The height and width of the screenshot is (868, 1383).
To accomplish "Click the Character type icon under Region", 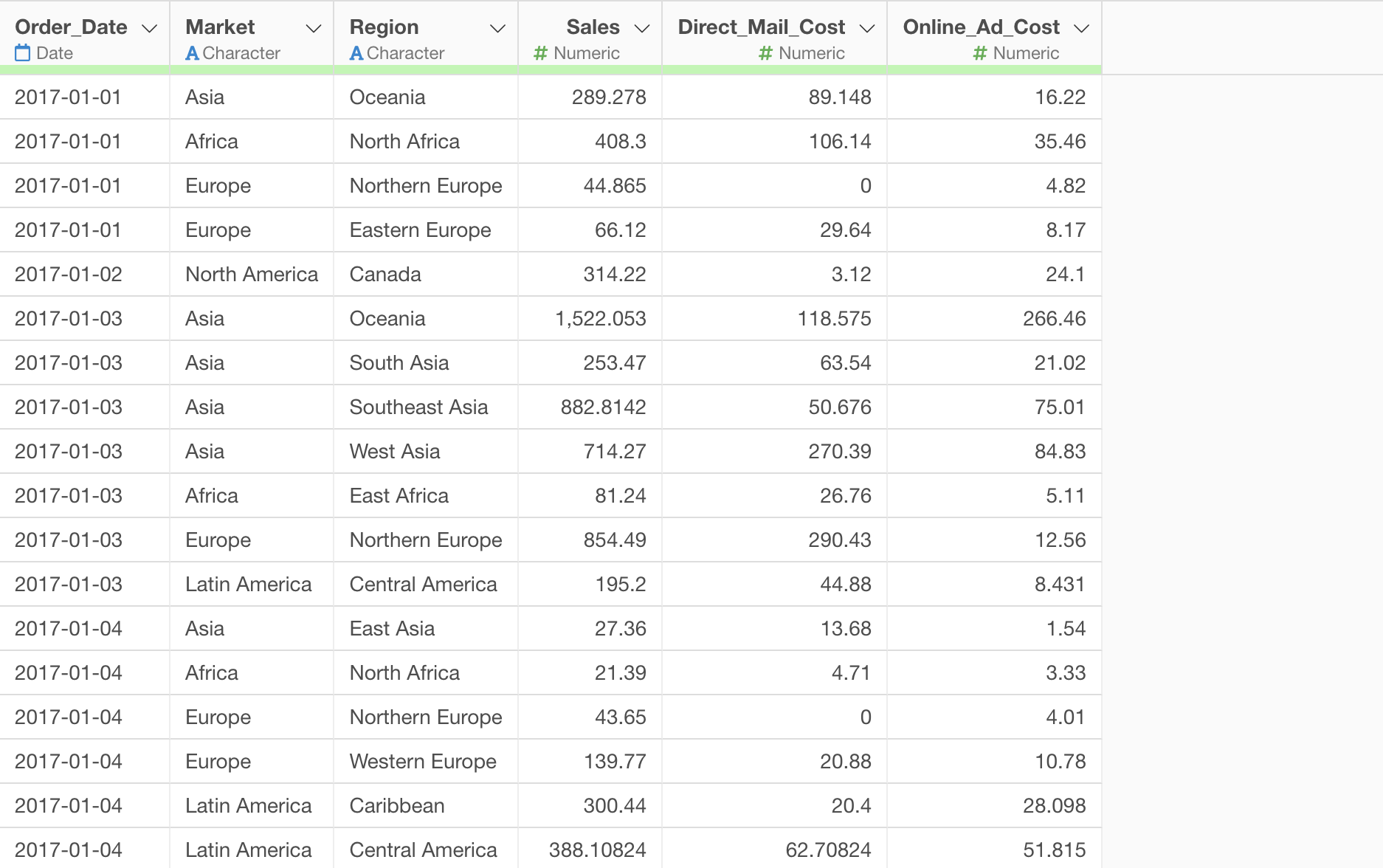I will click(x=356, y=53).
